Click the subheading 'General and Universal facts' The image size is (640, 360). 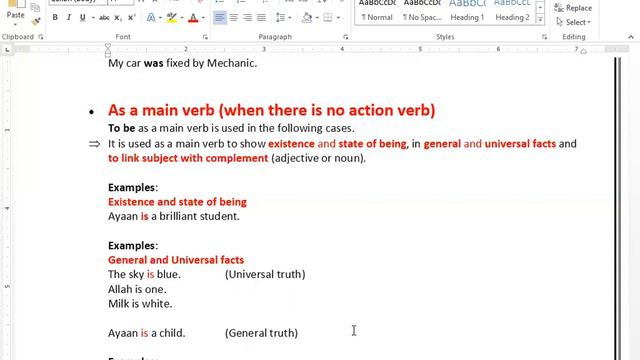point(176,260)
